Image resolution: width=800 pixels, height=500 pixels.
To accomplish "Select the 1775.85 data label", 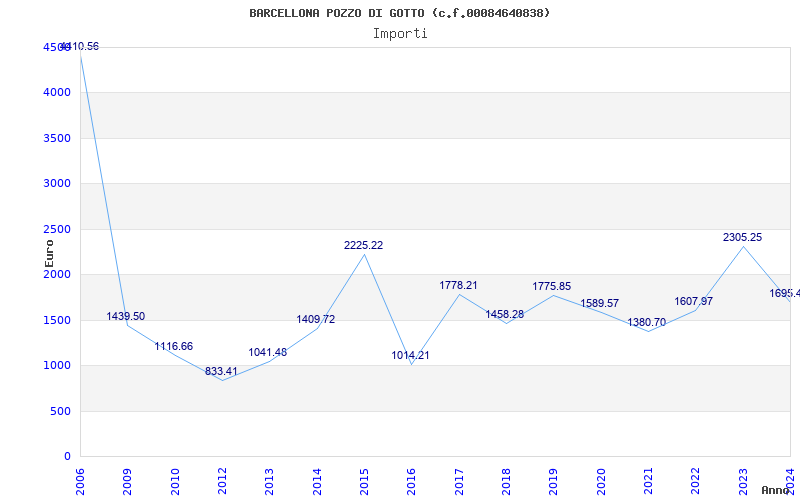I will [552, 287].
